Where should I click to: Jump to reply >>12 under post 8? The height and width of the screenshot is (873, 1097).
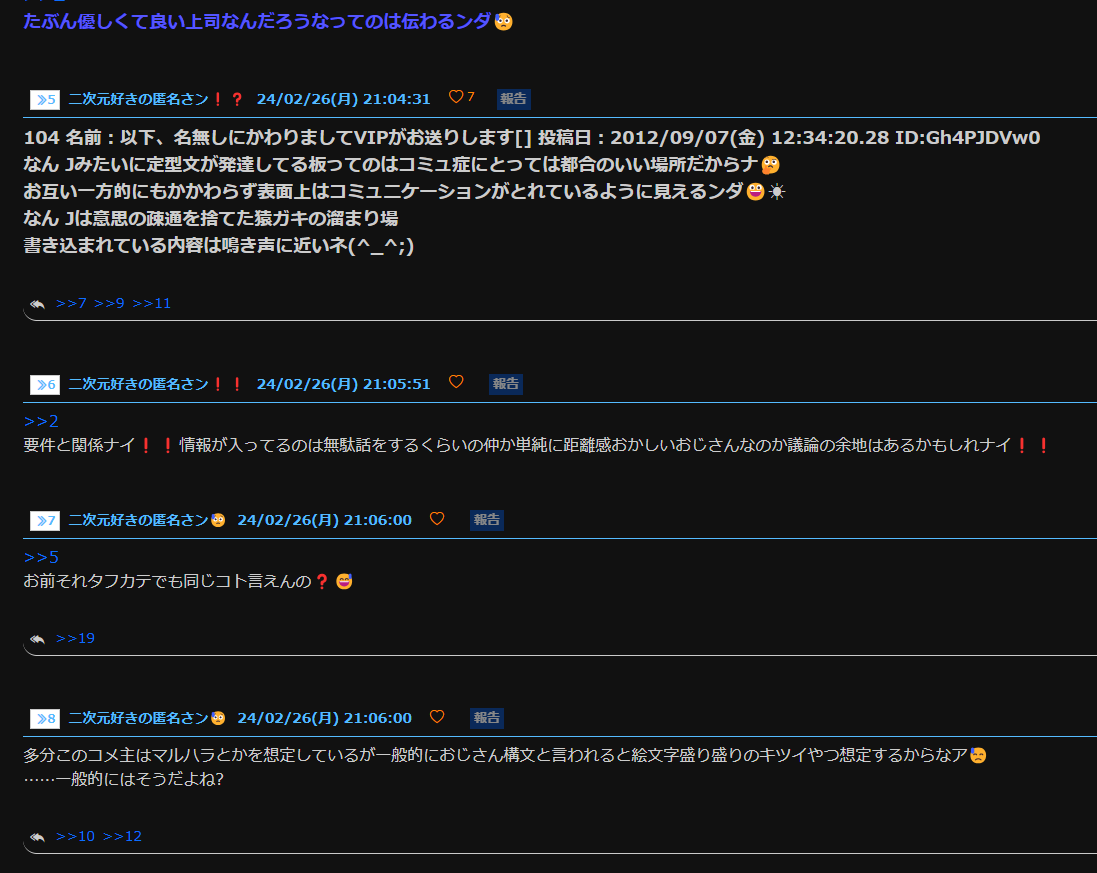[x=122, y=837]
